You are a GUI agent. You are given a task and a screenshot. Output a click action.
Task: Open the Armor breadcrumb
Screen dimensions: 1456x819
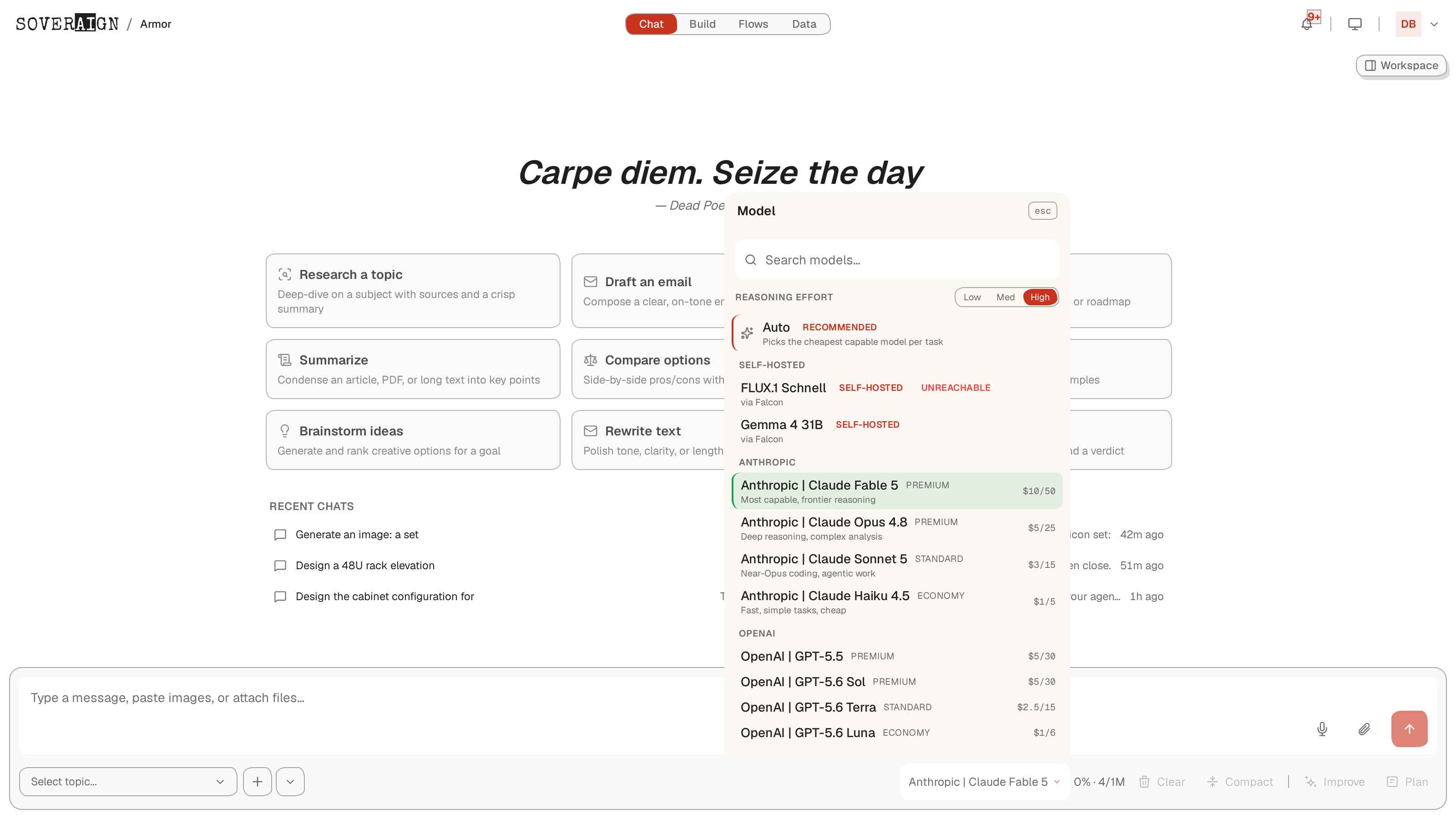tap(156, 24)
